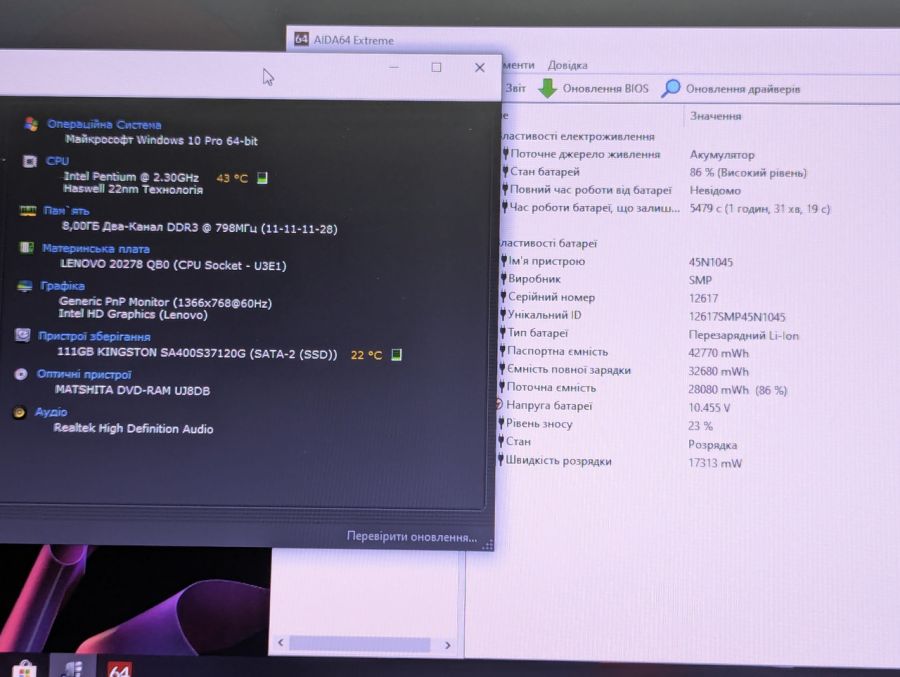
Task: Click the Оновлення драйверів magnifier icon
Action: [670, 88]
